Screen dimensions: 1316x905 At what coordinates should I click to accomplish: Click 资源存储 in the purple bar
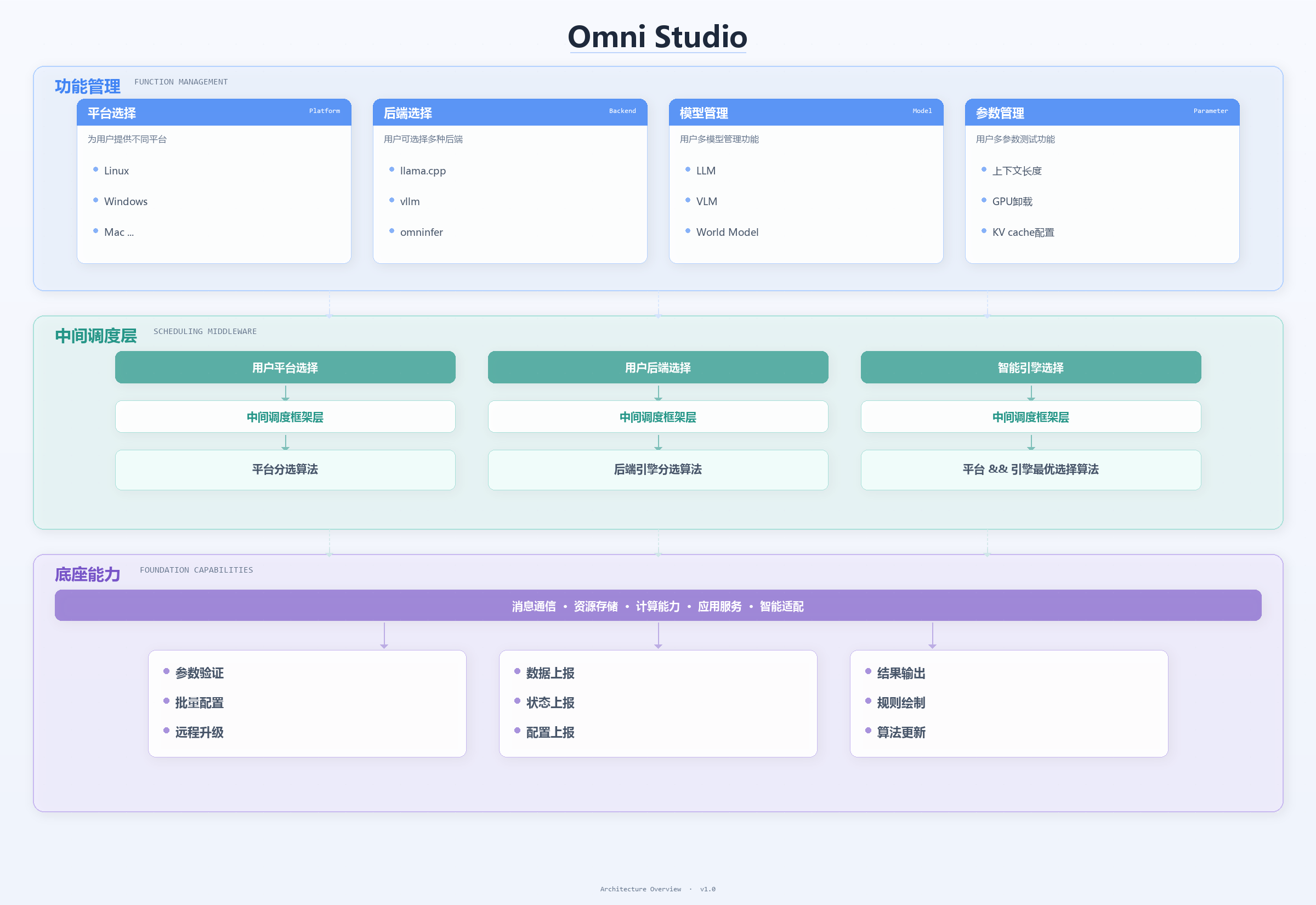tap(595, 606)
